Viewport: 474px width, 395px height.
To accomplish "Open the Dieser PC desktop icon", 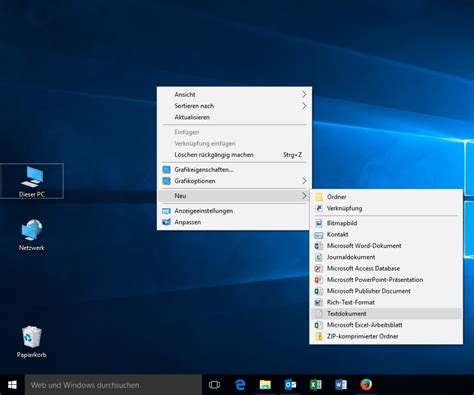I will point(32,181).
